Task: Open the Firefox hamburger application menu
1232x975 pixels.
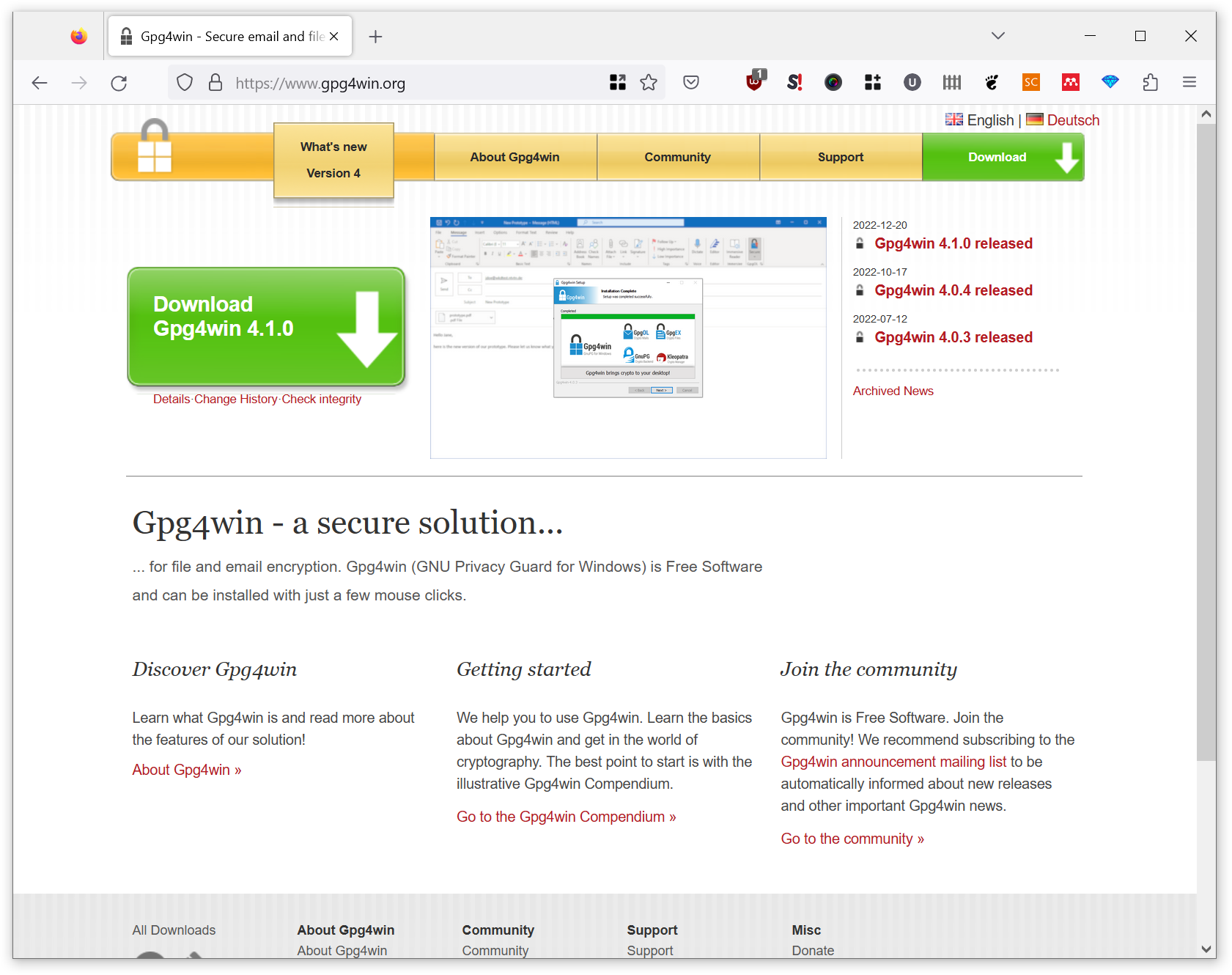Action: click(x=1189, y=82)
